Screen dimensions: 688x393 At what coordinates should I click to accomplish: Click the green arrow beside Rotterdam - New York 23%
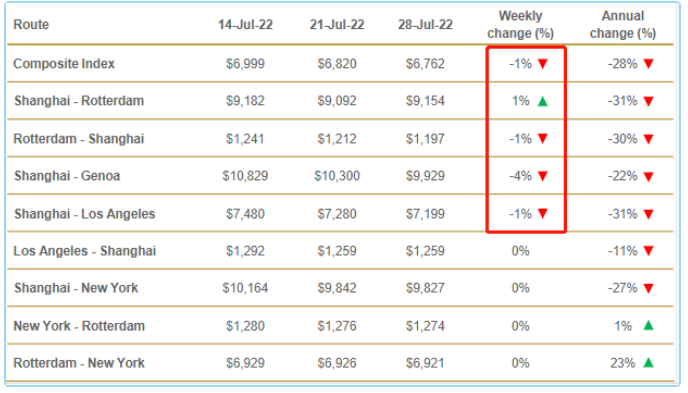(x=649, y=363)
